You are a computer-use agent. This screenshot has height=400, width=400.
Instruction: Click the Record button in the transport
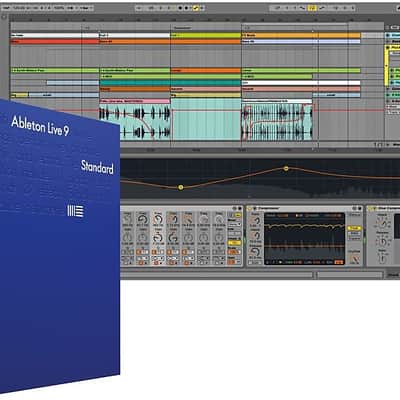click(x=187, y=8)
